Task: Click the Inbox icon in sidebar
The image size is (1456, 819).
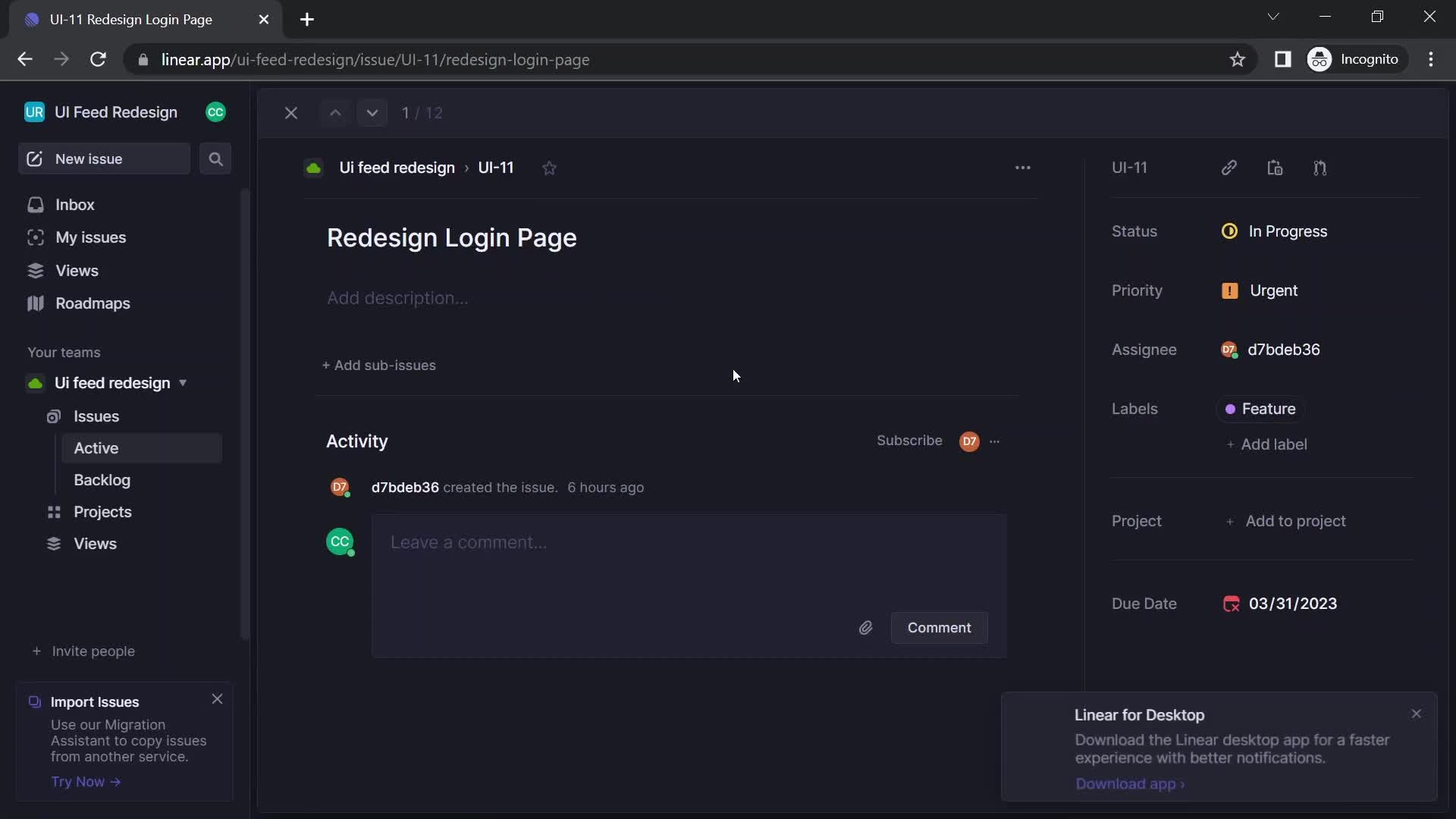Action: pyautogui.click(x=34, y=204)
